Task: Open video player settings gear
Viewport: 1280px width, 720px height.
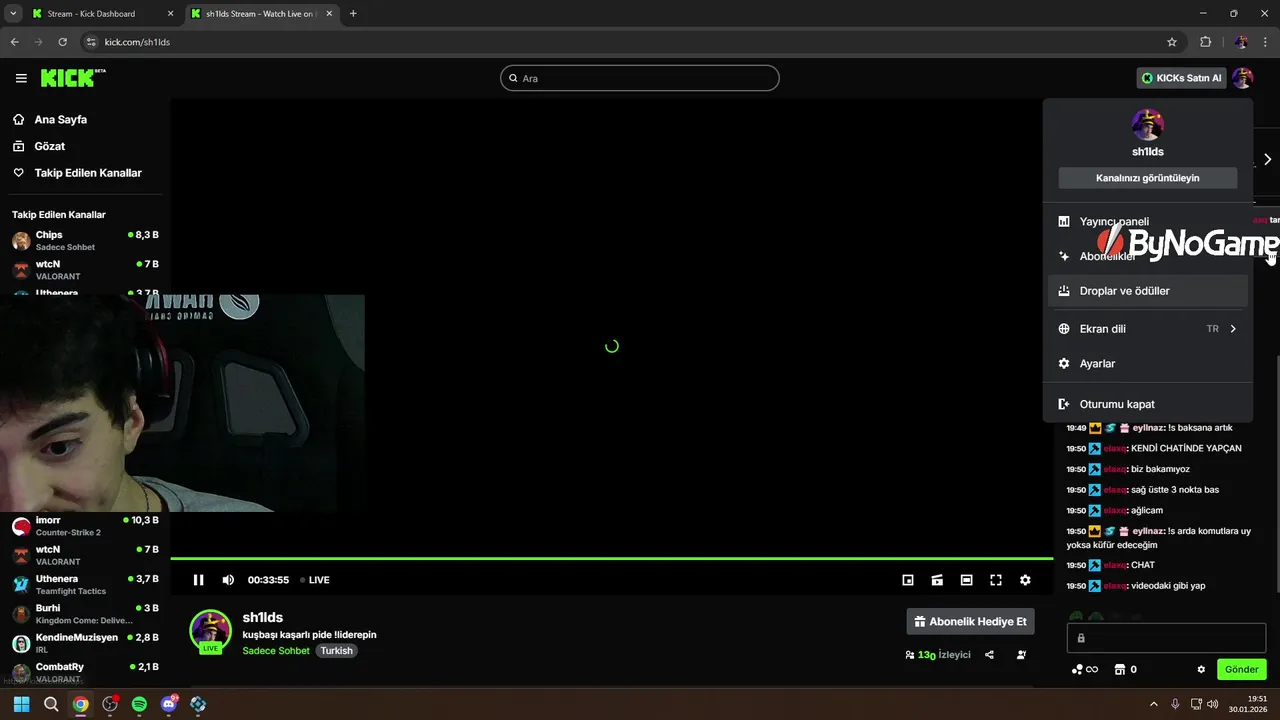Action: [x=1025, y=580]
